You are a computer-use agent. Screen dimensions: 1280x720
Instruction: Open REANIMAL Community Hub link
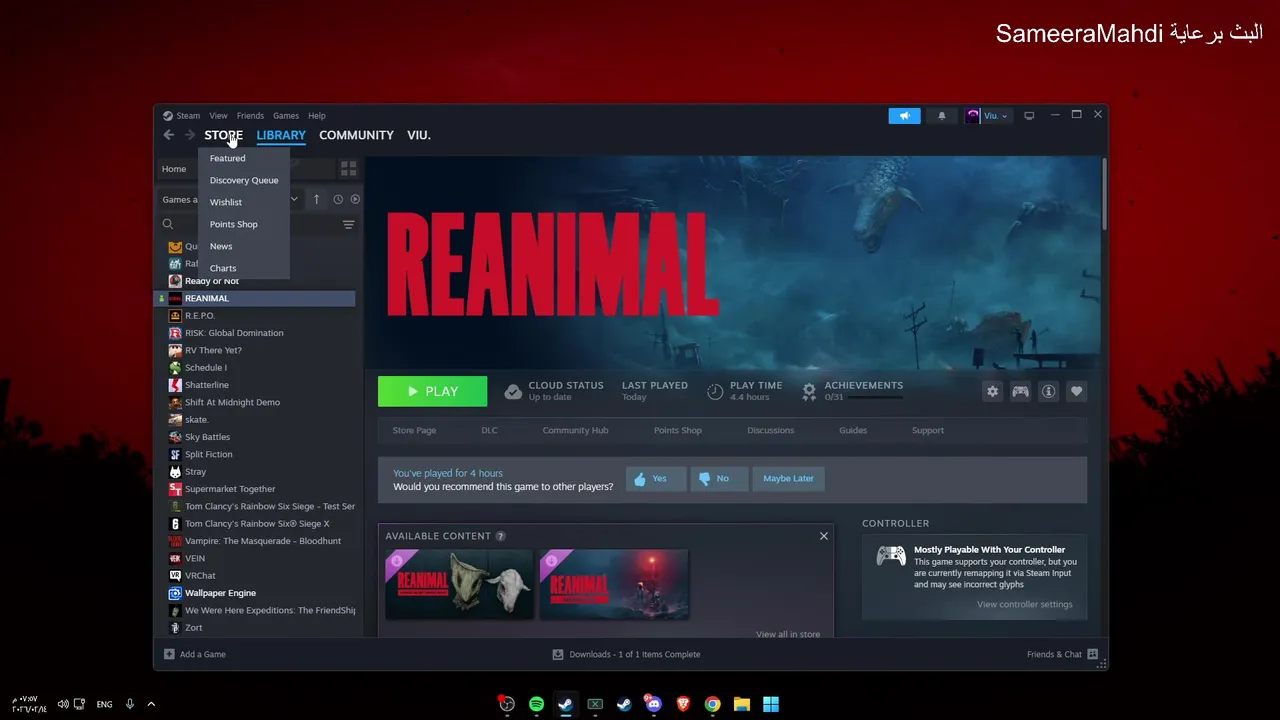pyautogui.click(x=575, y=430)
